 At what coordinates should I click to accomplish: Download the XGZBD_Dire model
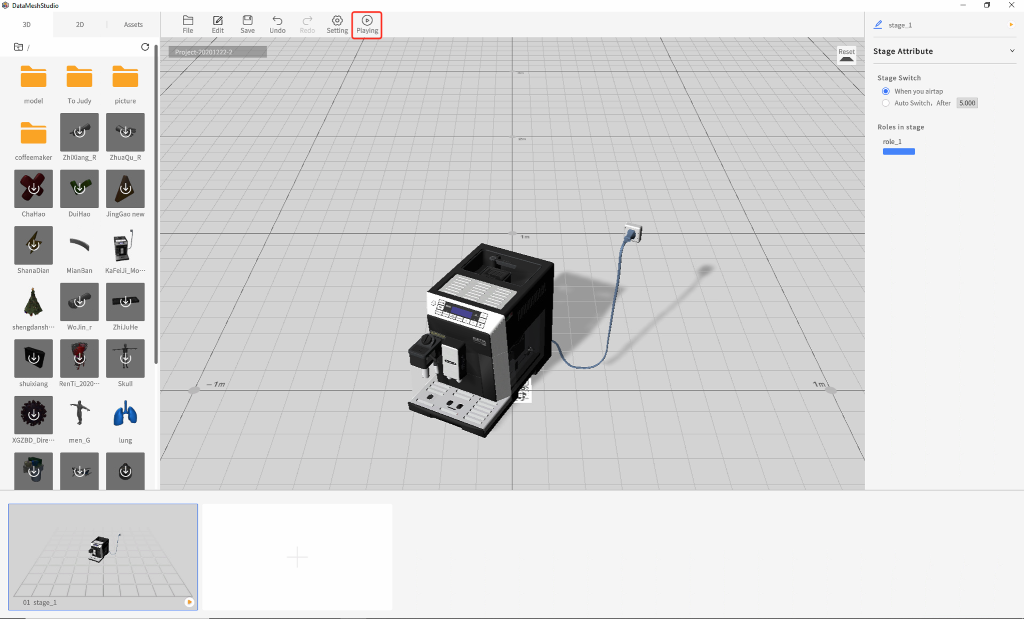tap(33, 415)
